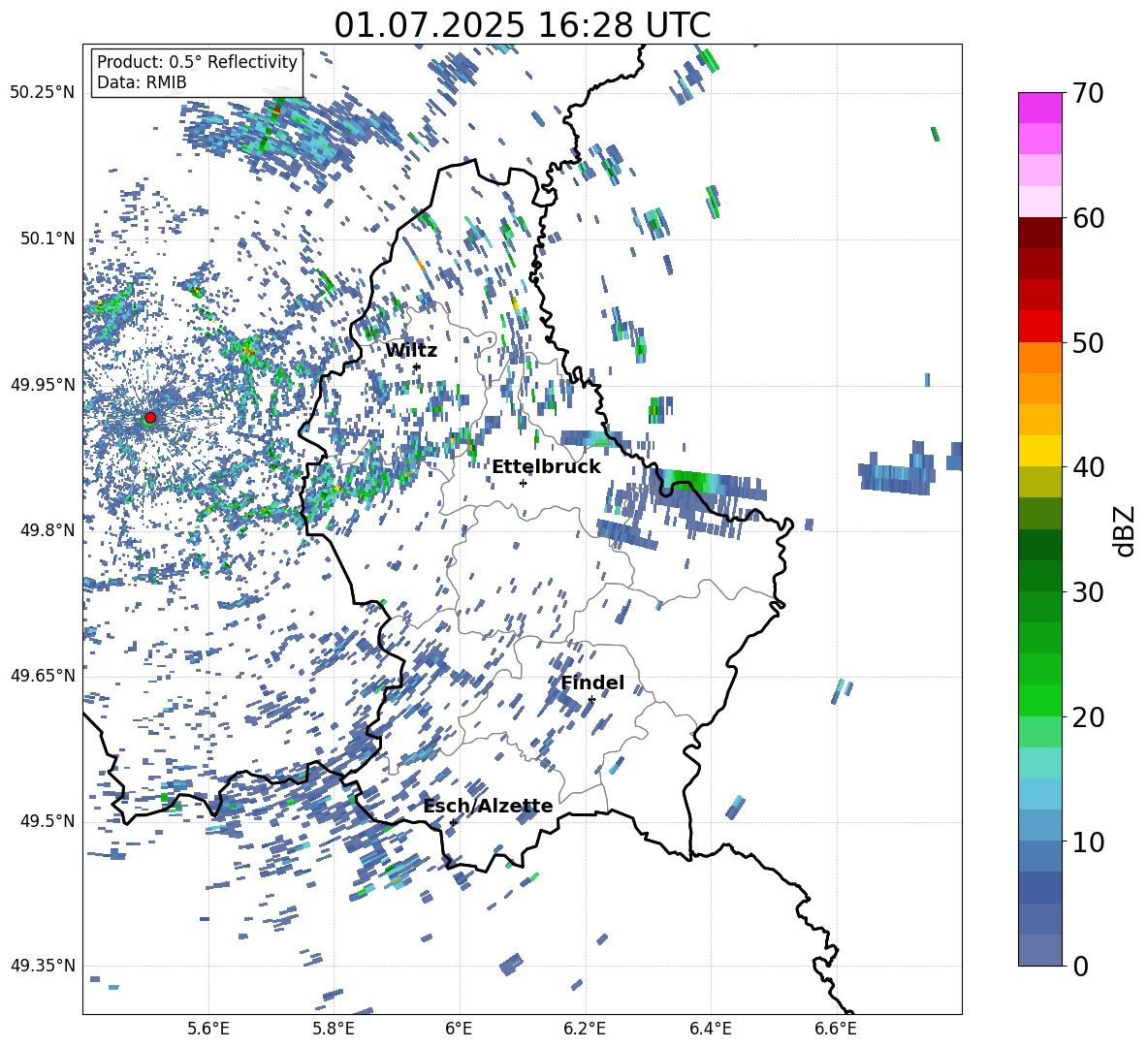
Task: Click the Esch/Alzette location cross marker
Action: (453, 822)
